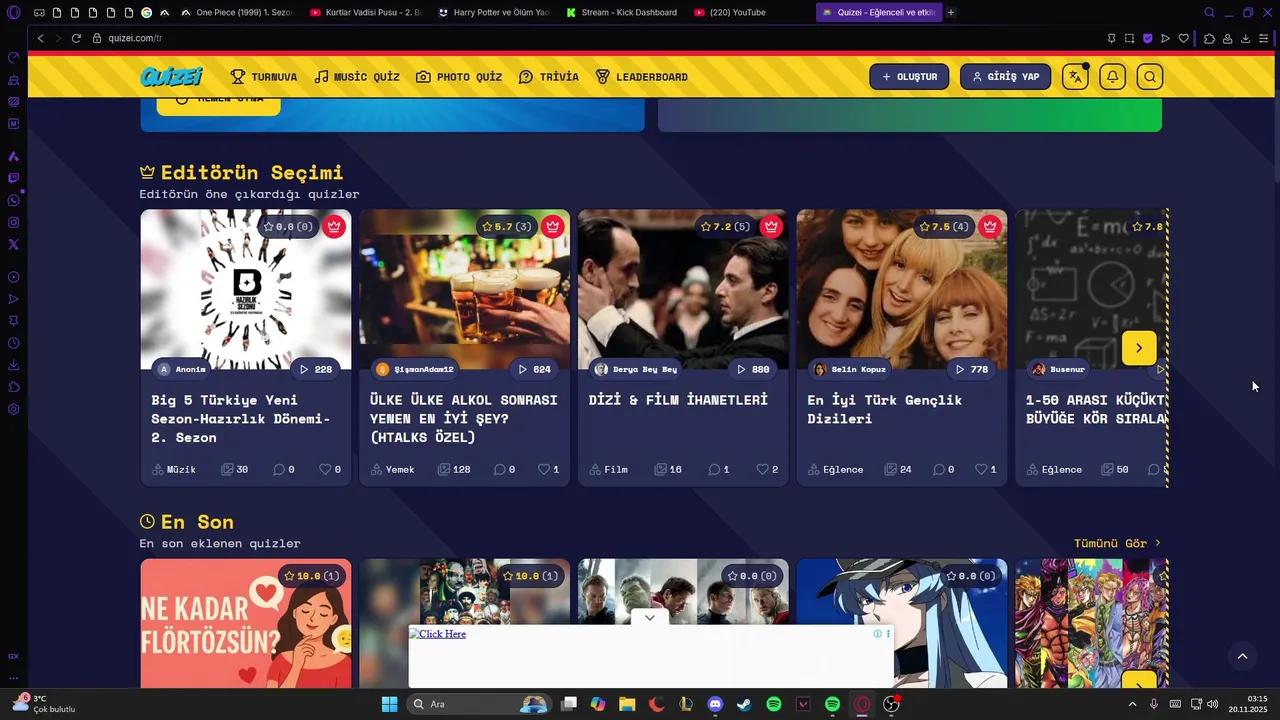Click the 0.0 (0) rating on Big 5 card
Image resolution: width=1280 pixels, height=720 pixels.
click(x=288, y=227)
